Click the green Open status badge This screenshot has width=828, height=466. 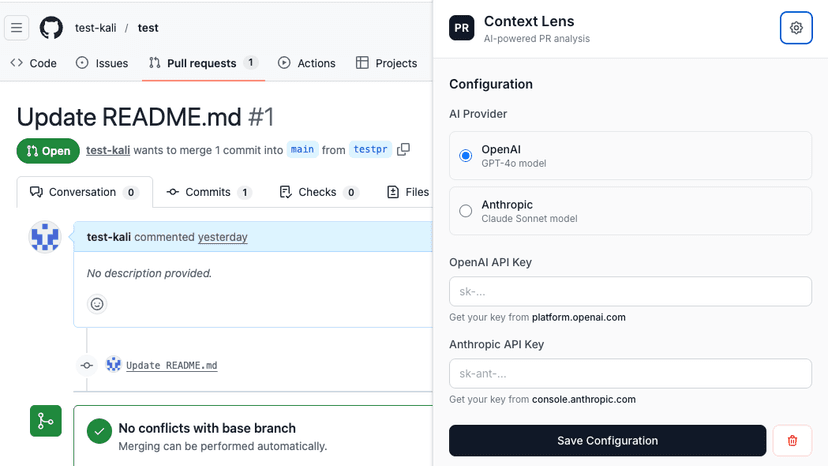tap(48, 151)
